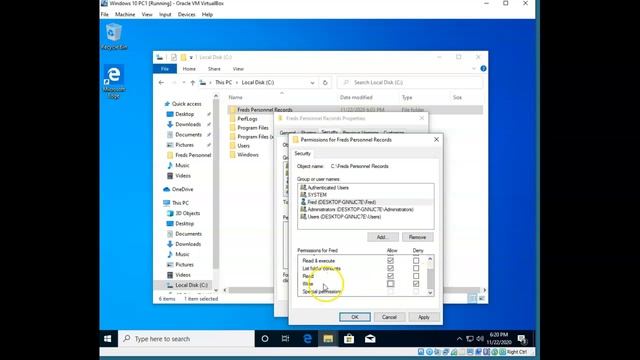The width and height of the screenshot is (640, 360).
Task: Click the Windows Start button
Action: (x=108, y=339)
